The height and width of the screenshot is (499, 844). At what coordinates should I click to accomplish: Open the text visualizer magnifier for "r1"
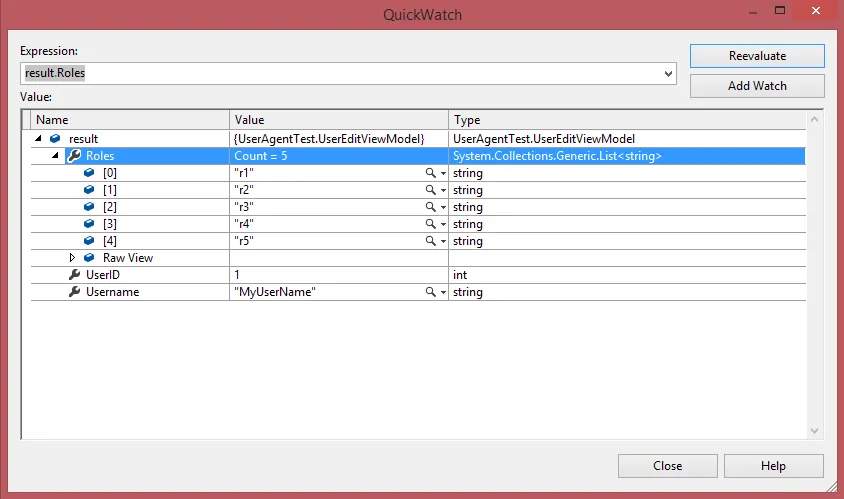tap(431, 173)
